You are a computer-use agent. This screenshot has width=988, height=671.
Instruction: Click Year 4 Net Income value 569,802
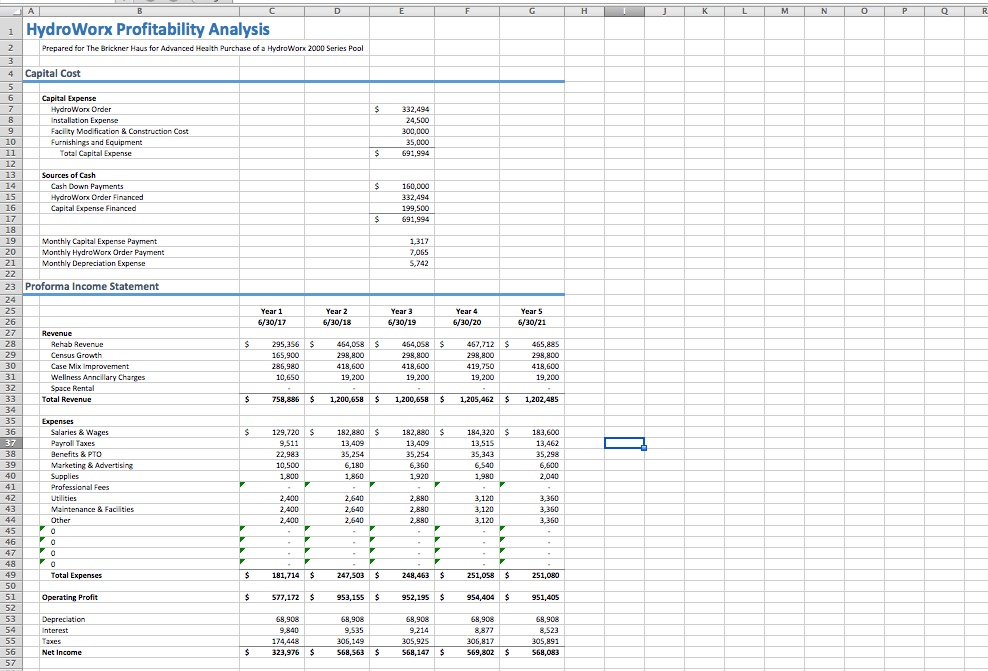(480, 653)
